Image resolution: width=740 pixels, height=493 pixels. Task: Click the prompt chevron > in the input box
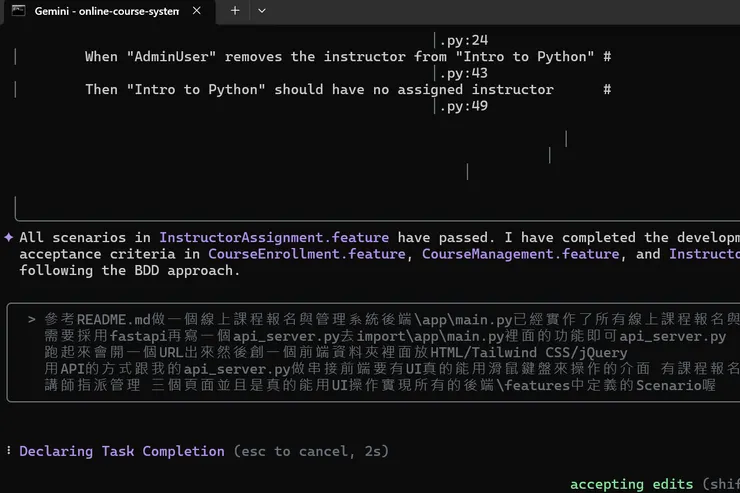click(32, 319)
